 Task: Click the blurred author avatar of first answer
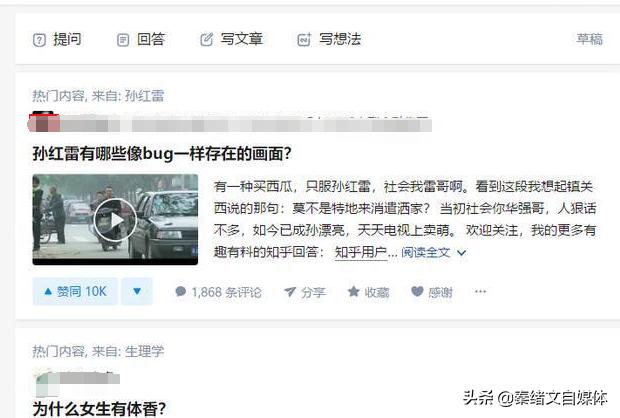[x=43, y=122]
